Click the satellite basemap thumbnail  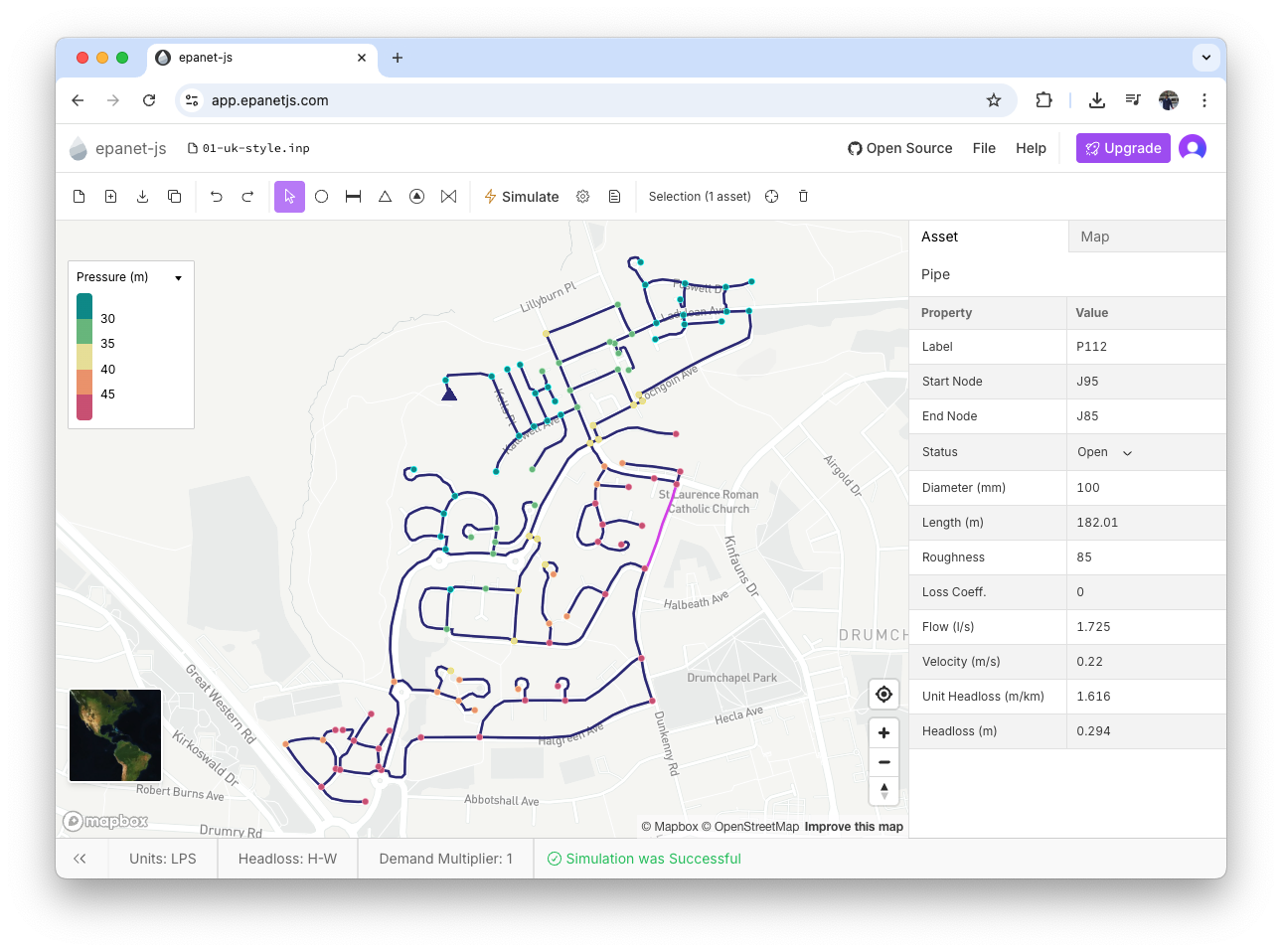[x=115, y=735]
